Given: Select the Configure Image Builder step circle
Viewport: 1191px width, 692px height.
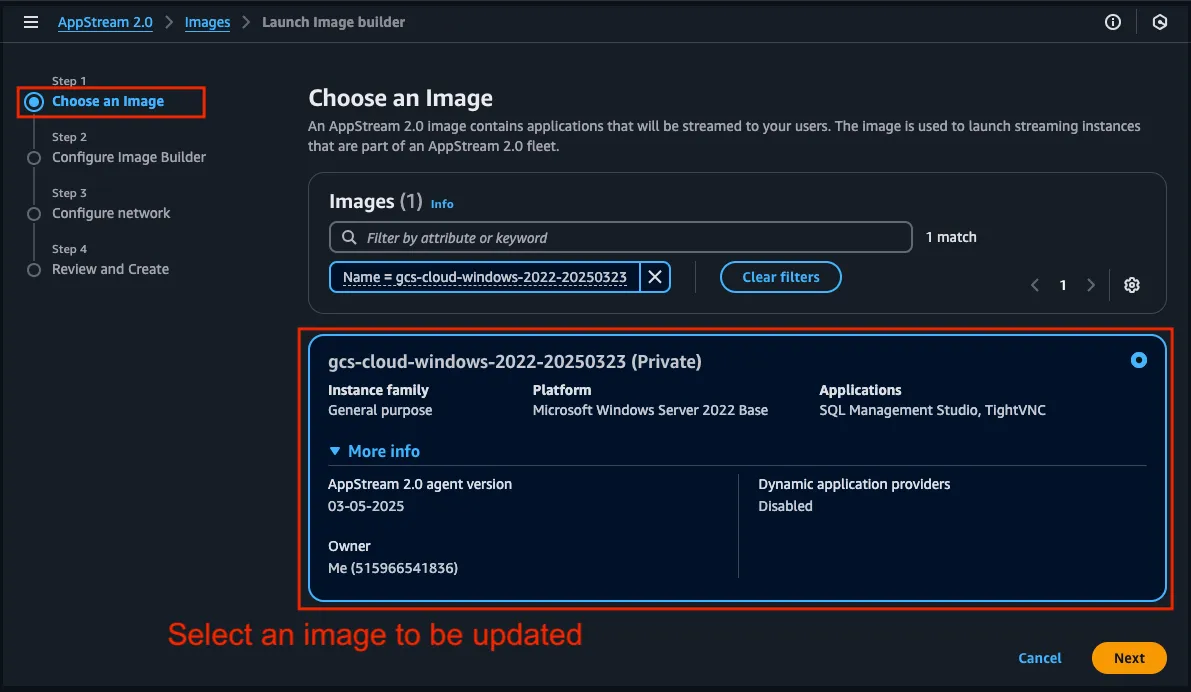Looking at the screenshot, I should pos(34,158).
